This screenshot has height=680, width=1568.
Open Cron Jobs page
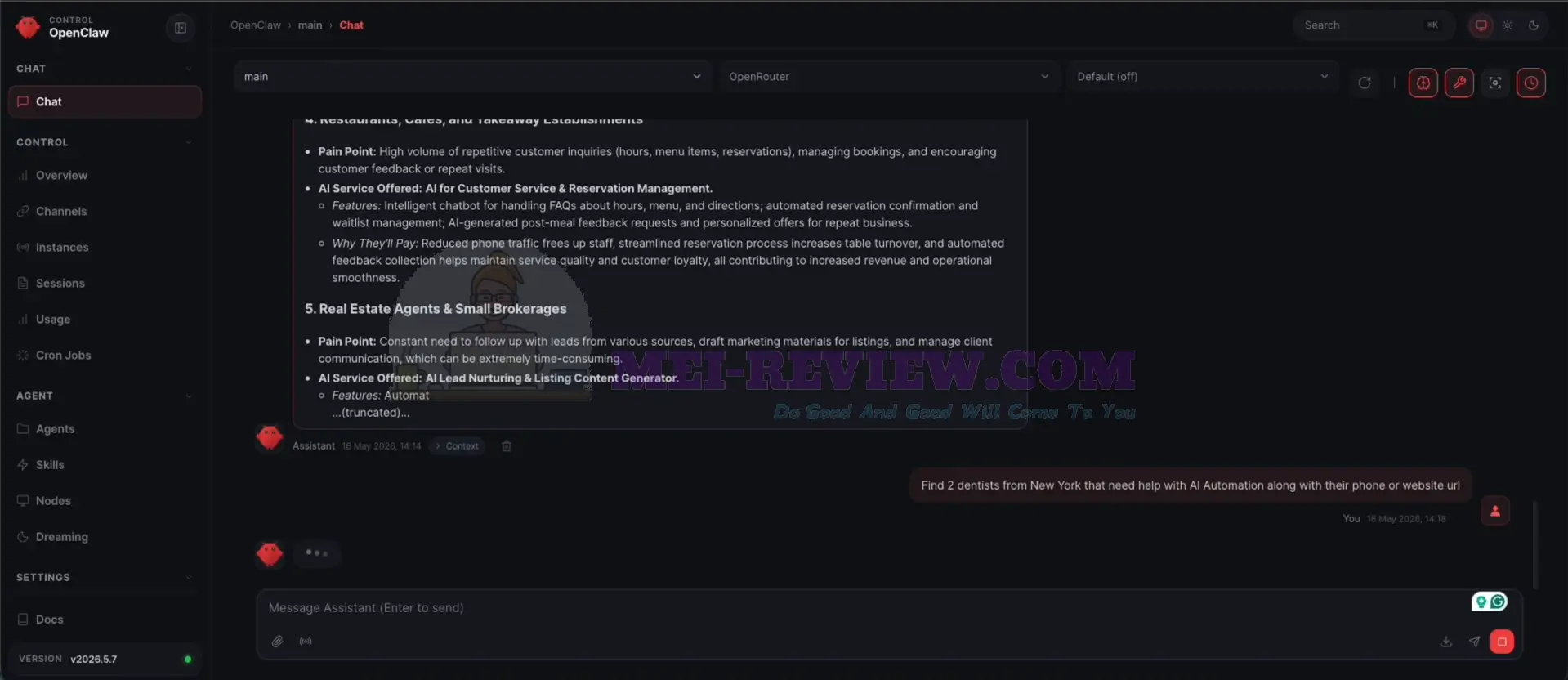click(x=105, y=355)
